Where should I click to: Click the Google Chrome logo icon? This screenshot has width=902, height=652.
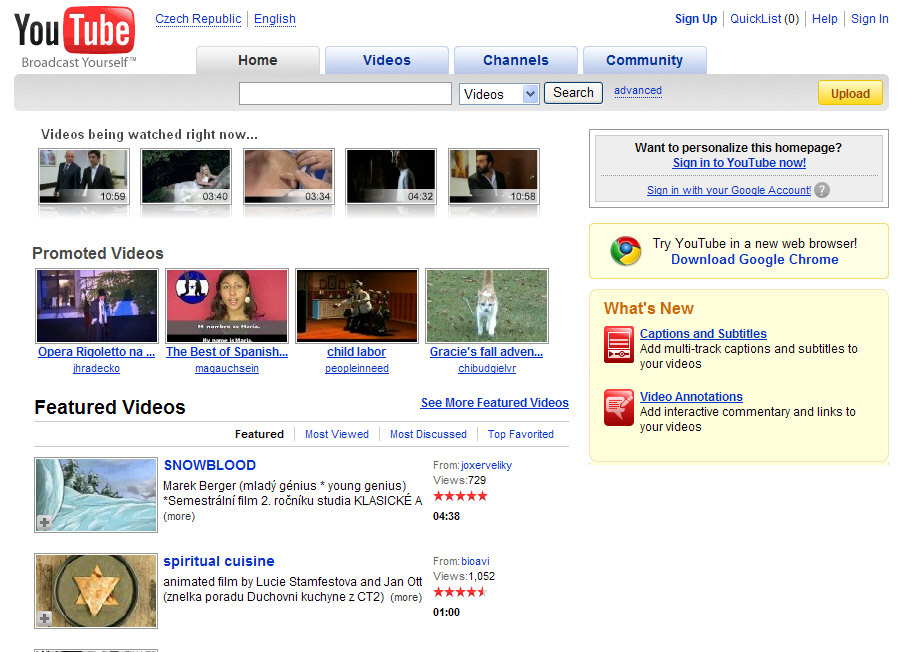pyautogui.click(x=625, y=251)
